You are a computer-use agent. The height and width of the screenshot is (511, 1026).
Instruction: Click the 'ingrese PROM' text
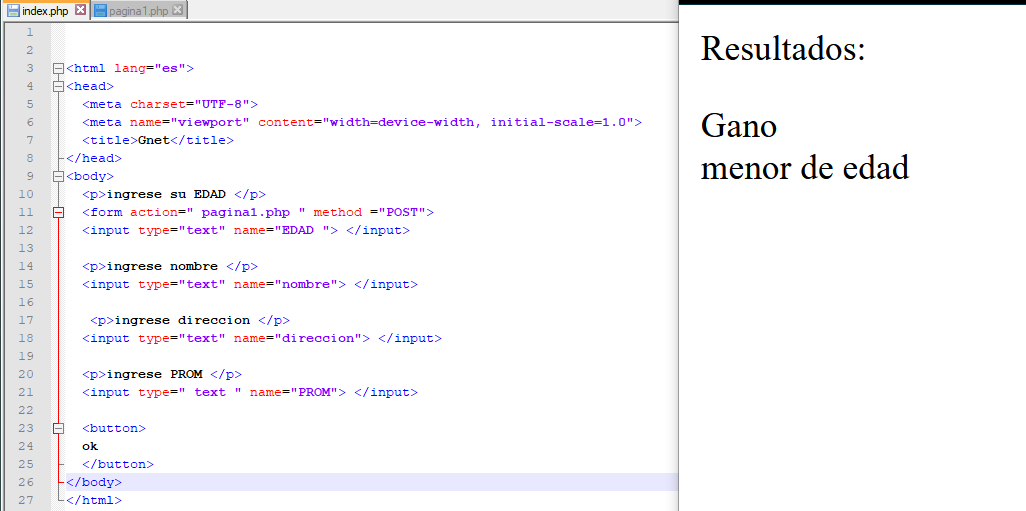154,374
